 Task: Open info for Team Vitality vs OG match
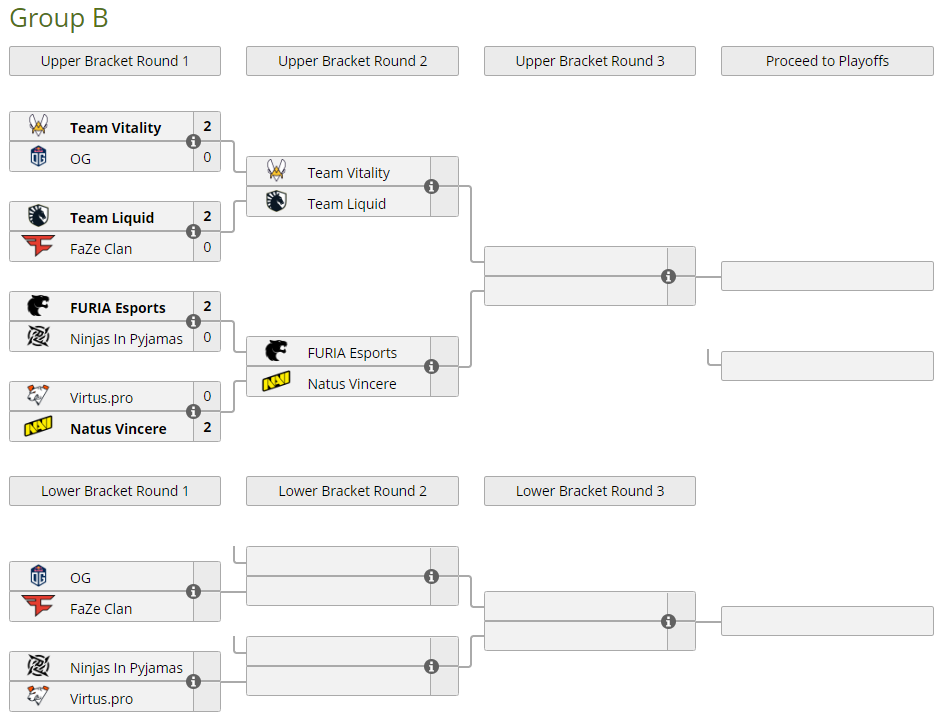[194, 142]
